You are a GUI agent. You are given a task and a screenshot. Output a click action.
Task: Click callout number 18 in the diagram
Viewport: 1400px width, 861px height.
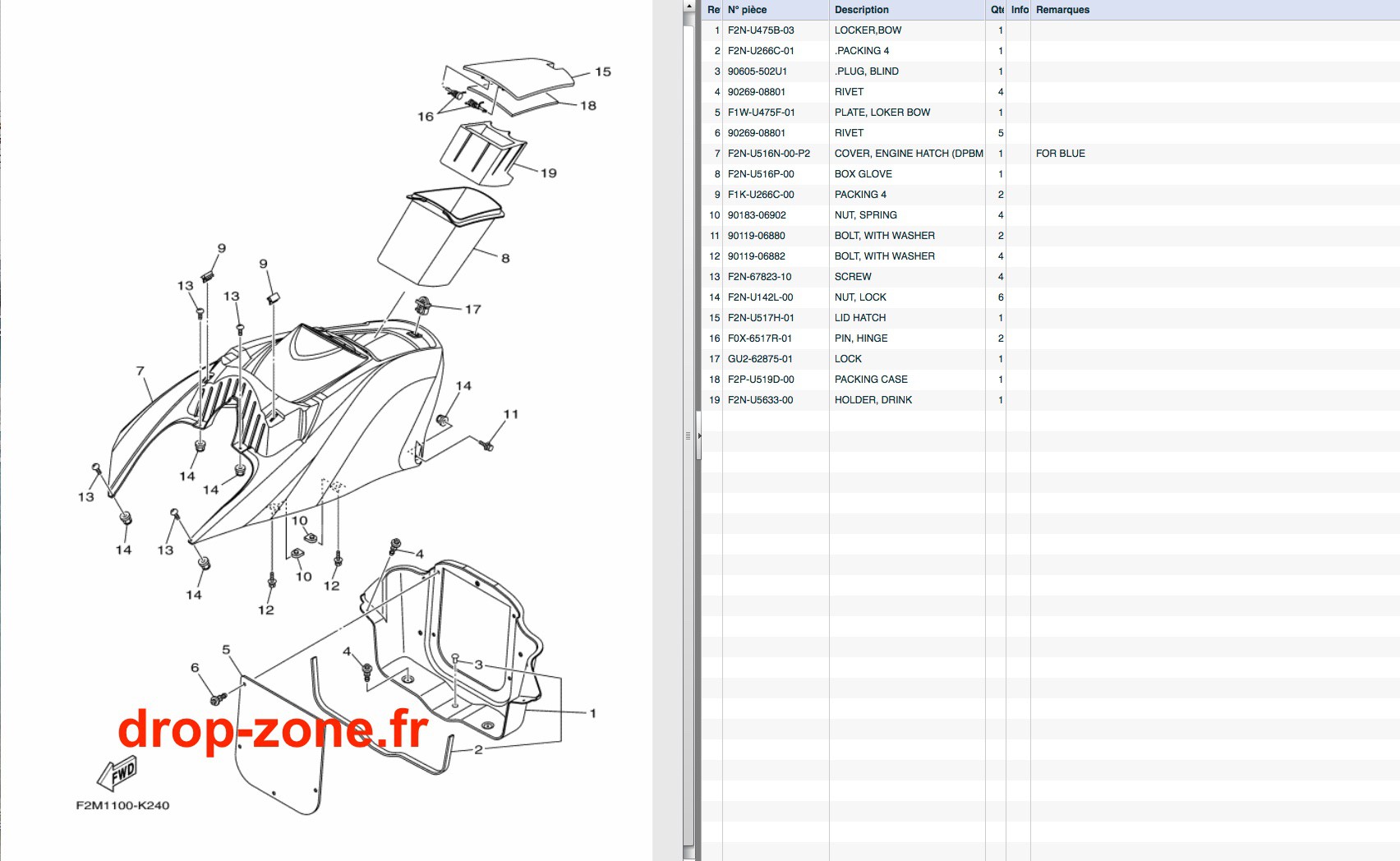click(588, 105)
